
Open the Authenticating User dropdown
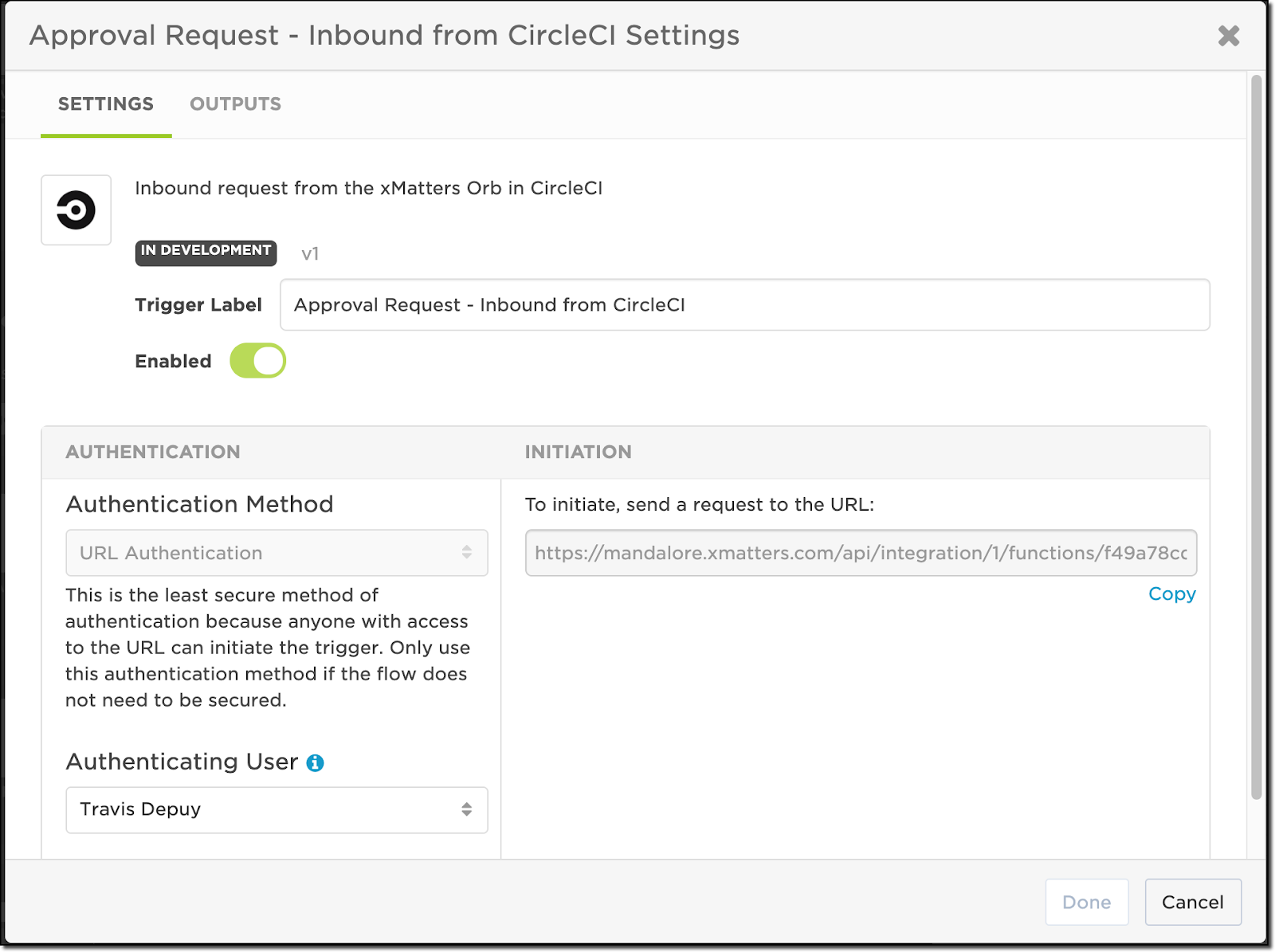276,809
